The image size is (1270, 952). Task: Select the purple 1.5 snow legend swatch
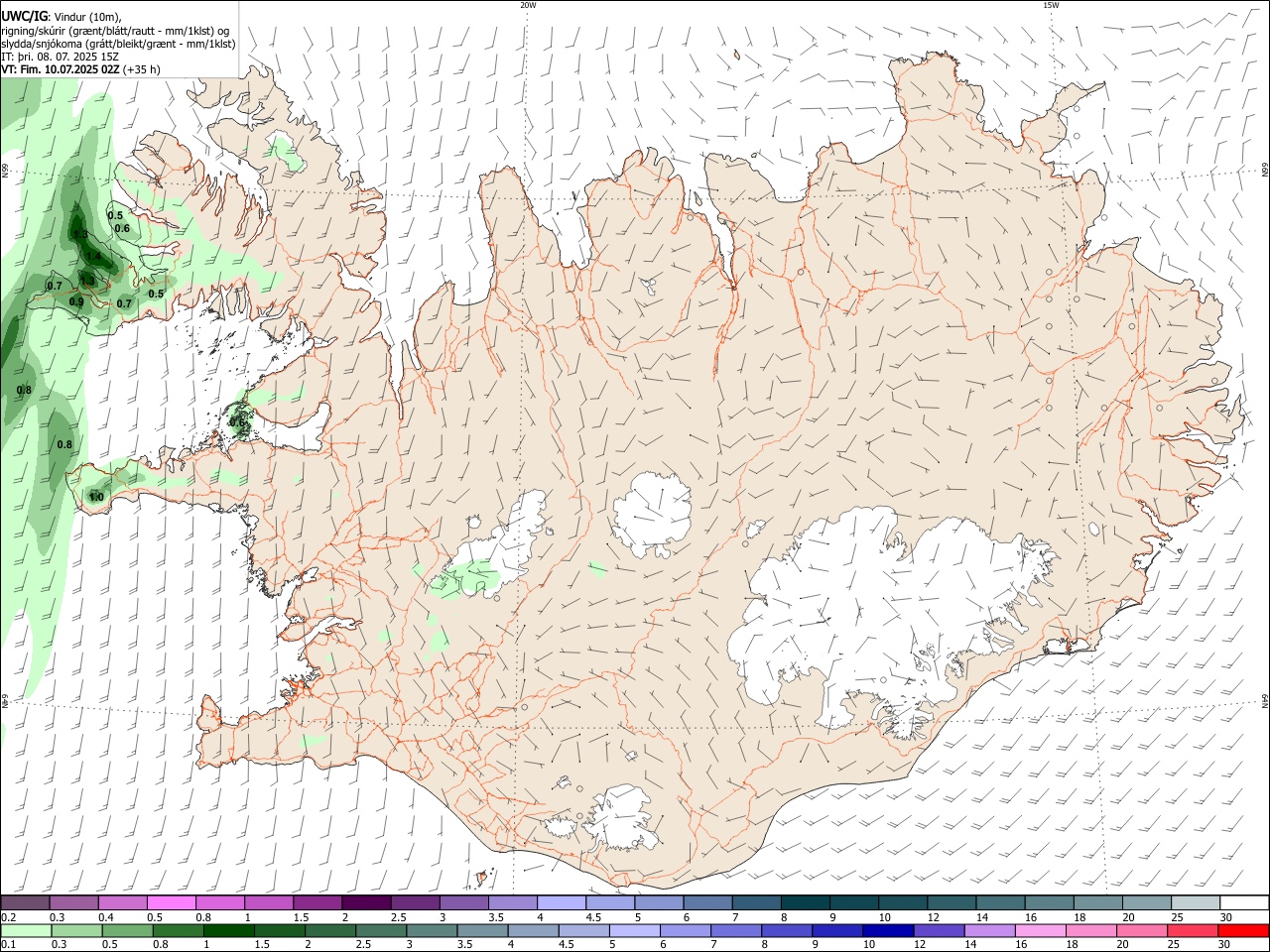(x=317, y=902)
